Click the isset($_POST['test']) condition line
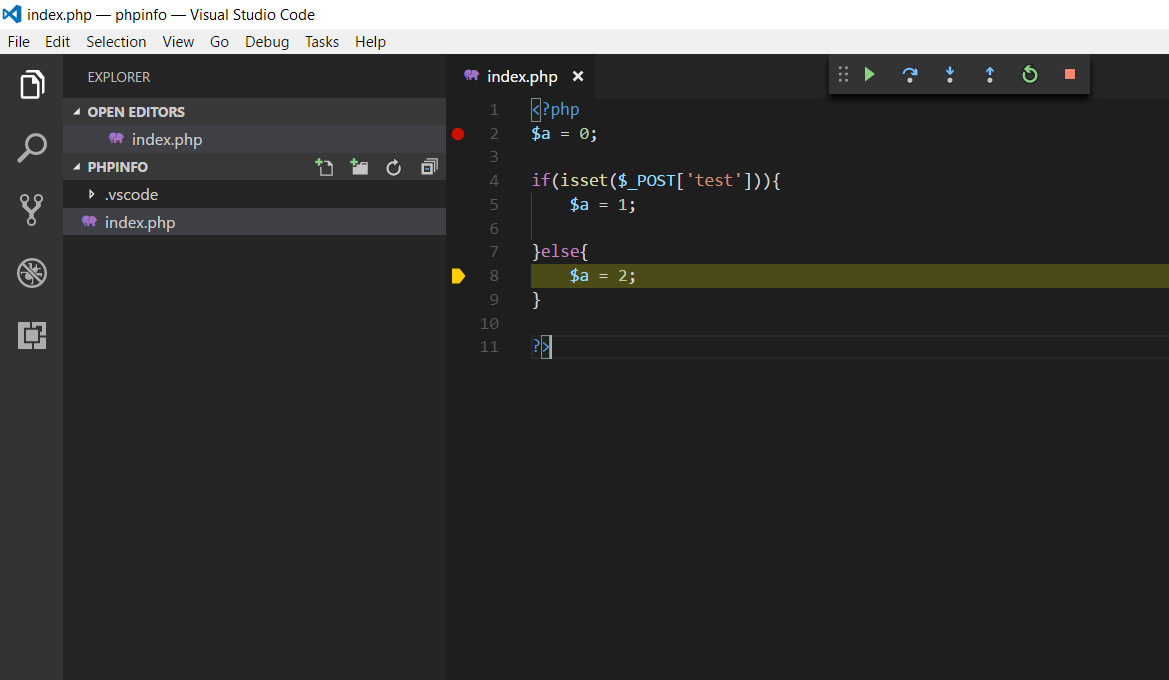Screen dimensions: 1169x680 (x=656, y=180)
